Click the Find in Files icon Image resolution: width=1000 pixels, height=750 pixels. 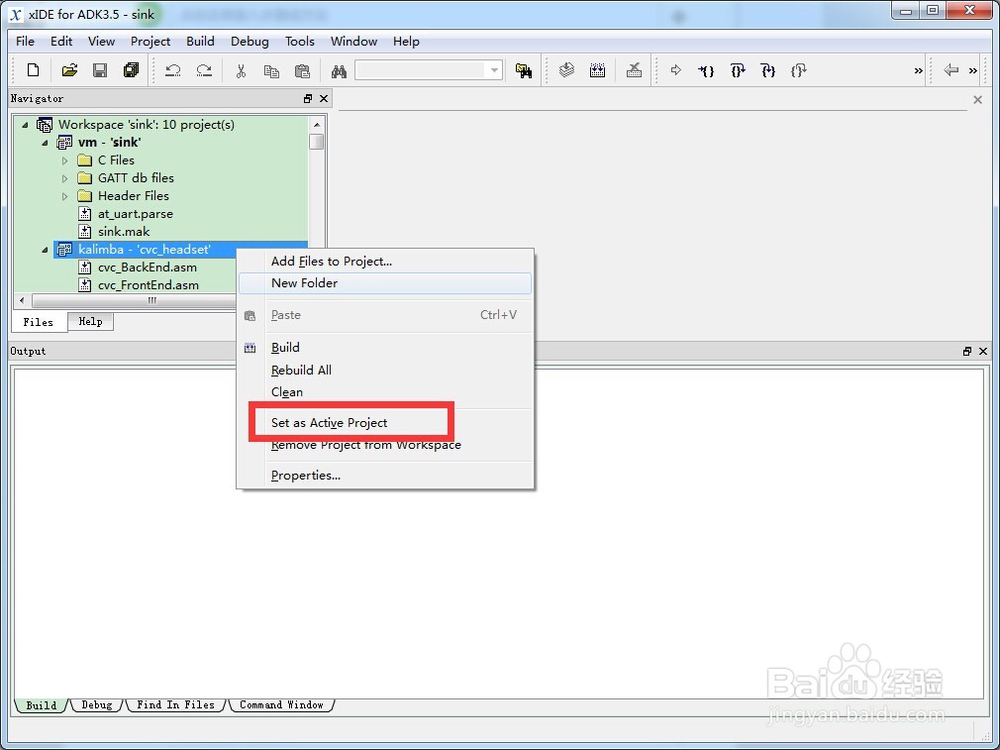524,71
